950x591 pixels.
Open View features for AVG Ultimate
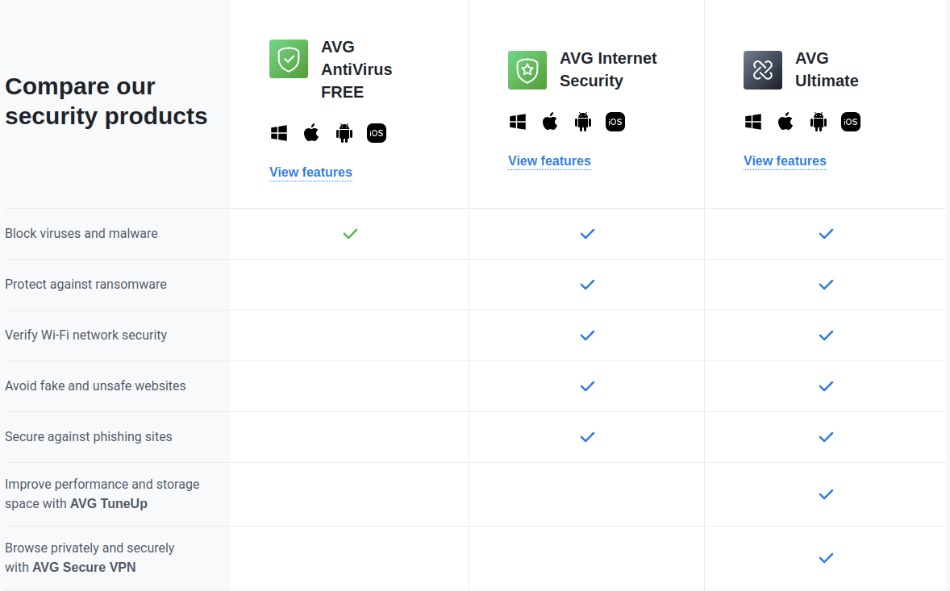coord(785,161)
